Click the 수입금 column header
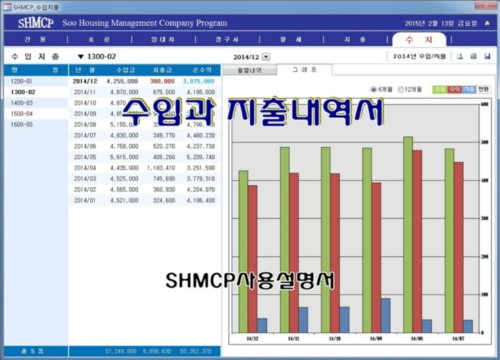This screenshot has height=360, width=500. (x=126, y=70)
